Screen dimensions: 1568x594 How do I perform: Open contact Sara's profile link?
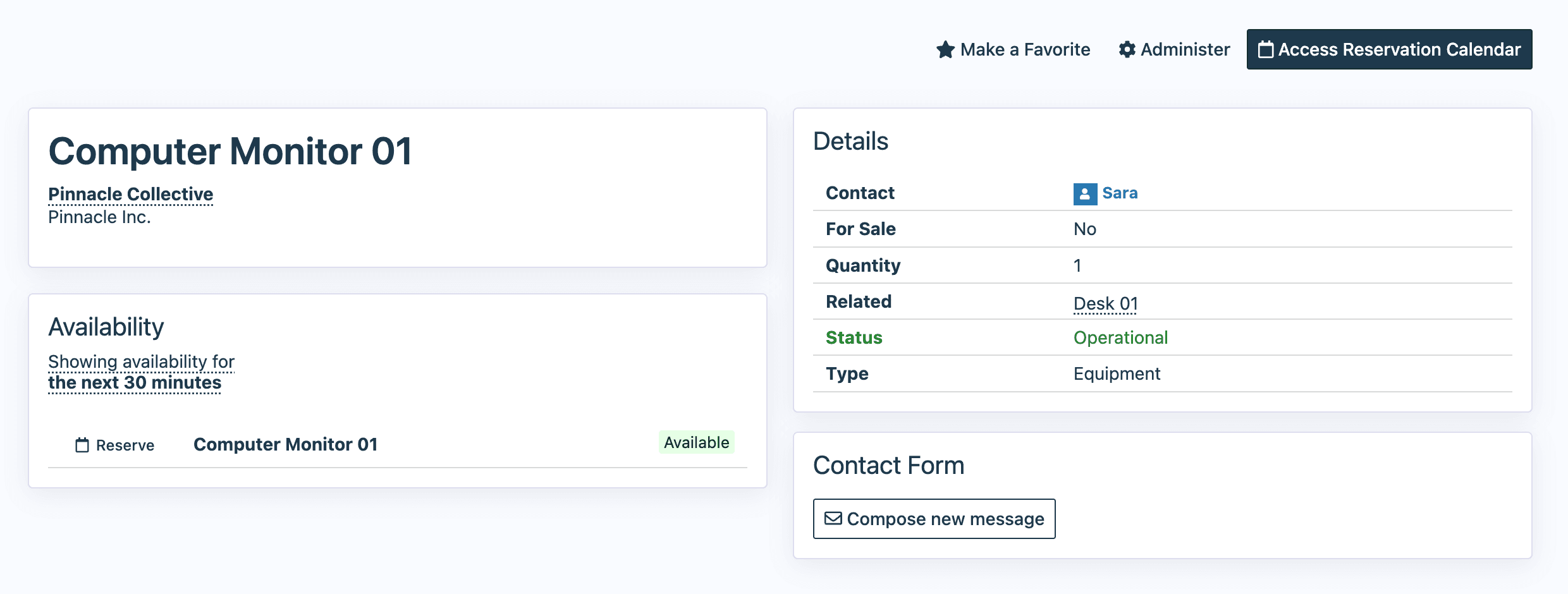point(1120,193)
